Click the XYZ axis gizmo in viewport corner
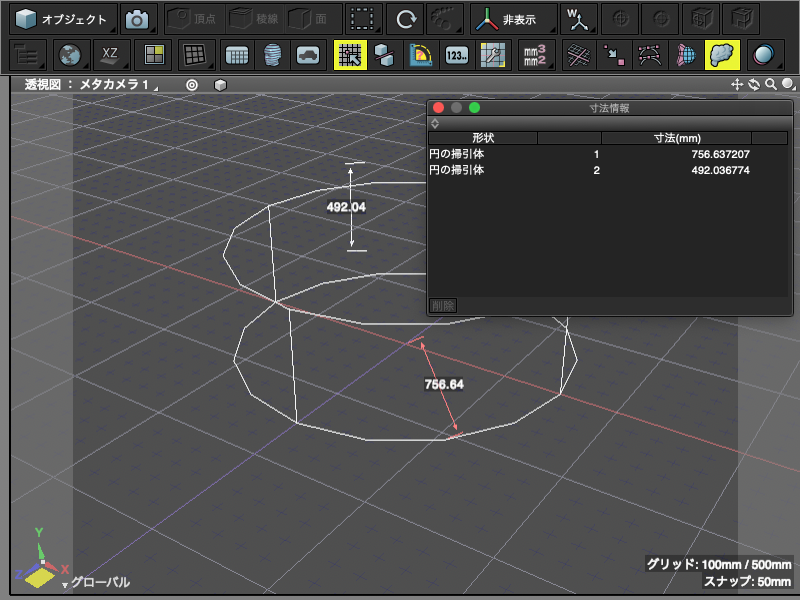The height and width of the screenshot is (600, 800). [x=39, y=559]
